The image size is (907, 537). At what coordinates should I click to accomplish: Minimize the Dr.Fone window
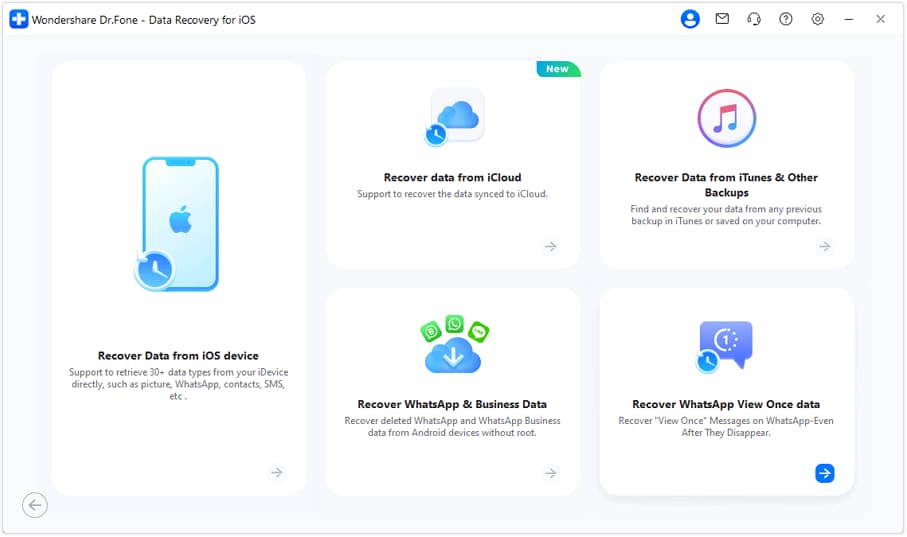pos(849,19)
